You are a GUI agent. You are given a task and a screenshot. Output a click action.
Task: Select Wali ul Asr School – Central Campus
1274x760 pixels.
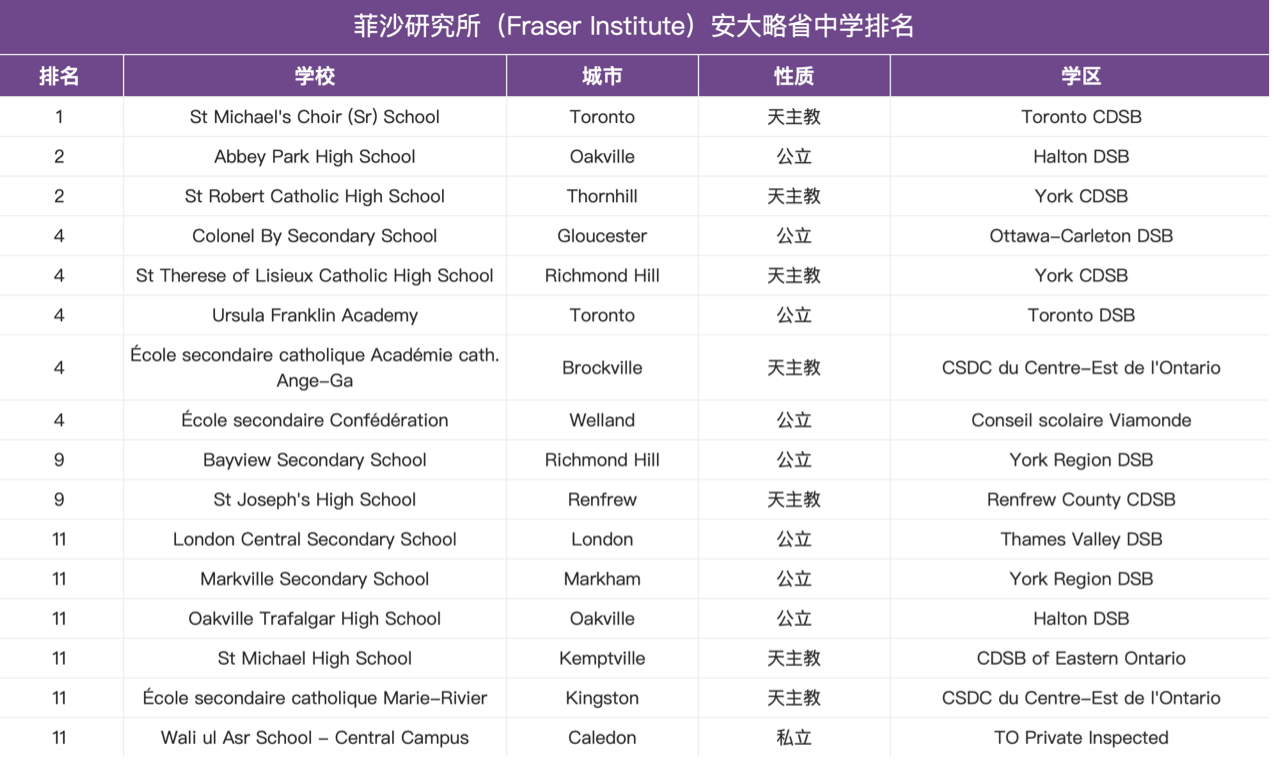[315, 738]
